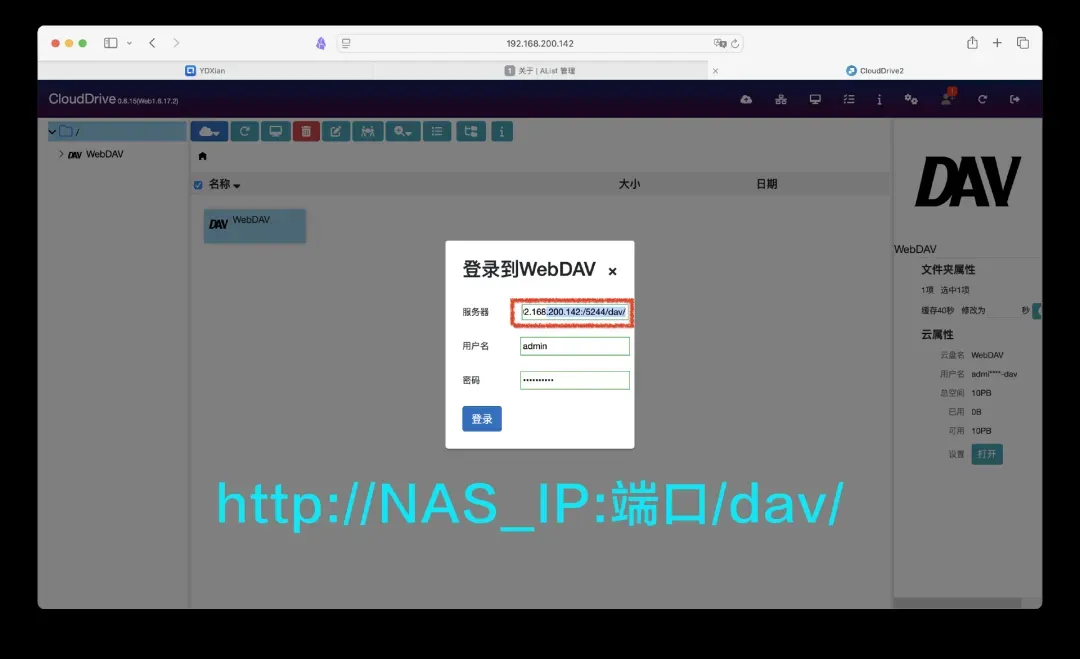Select the WebDAV tile in the file list
Viewport: 1080px width, 659px height.
point(255,226)
